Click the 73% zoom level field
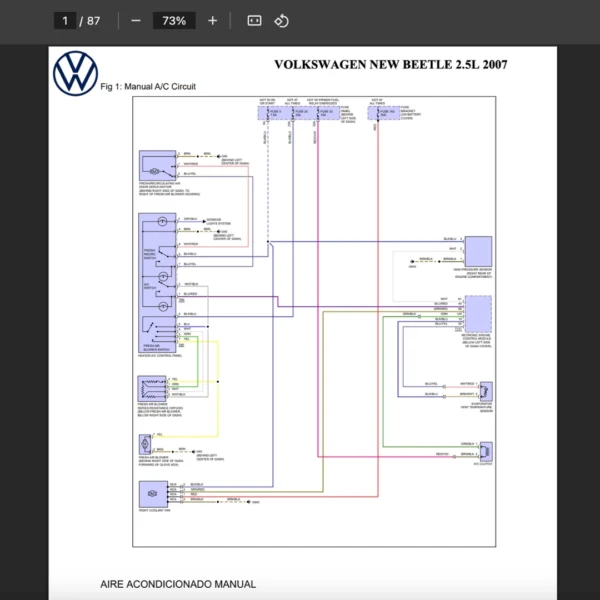The image size is (600, 600). 173,21
